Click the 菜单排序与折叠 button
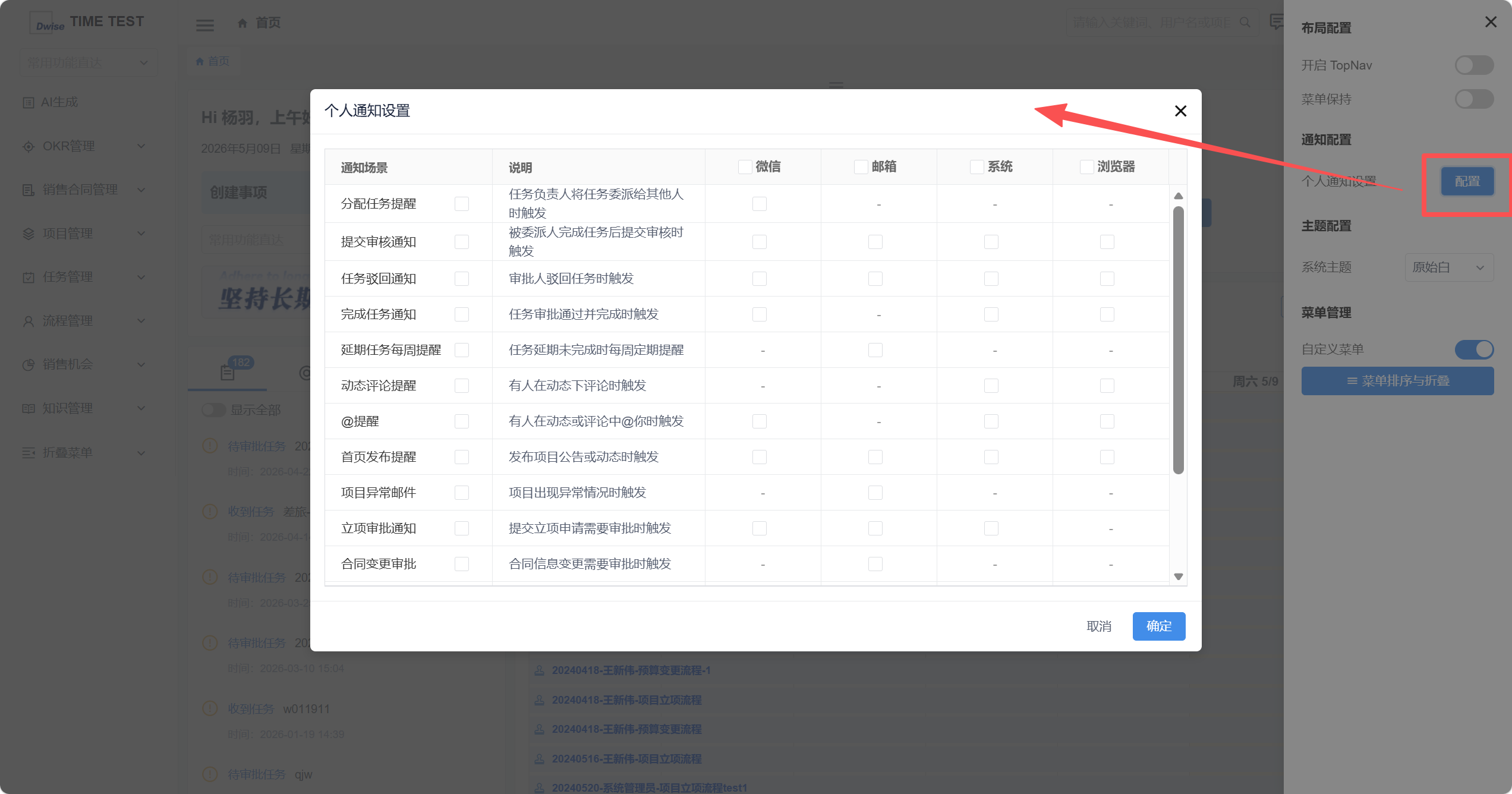 1397,381
